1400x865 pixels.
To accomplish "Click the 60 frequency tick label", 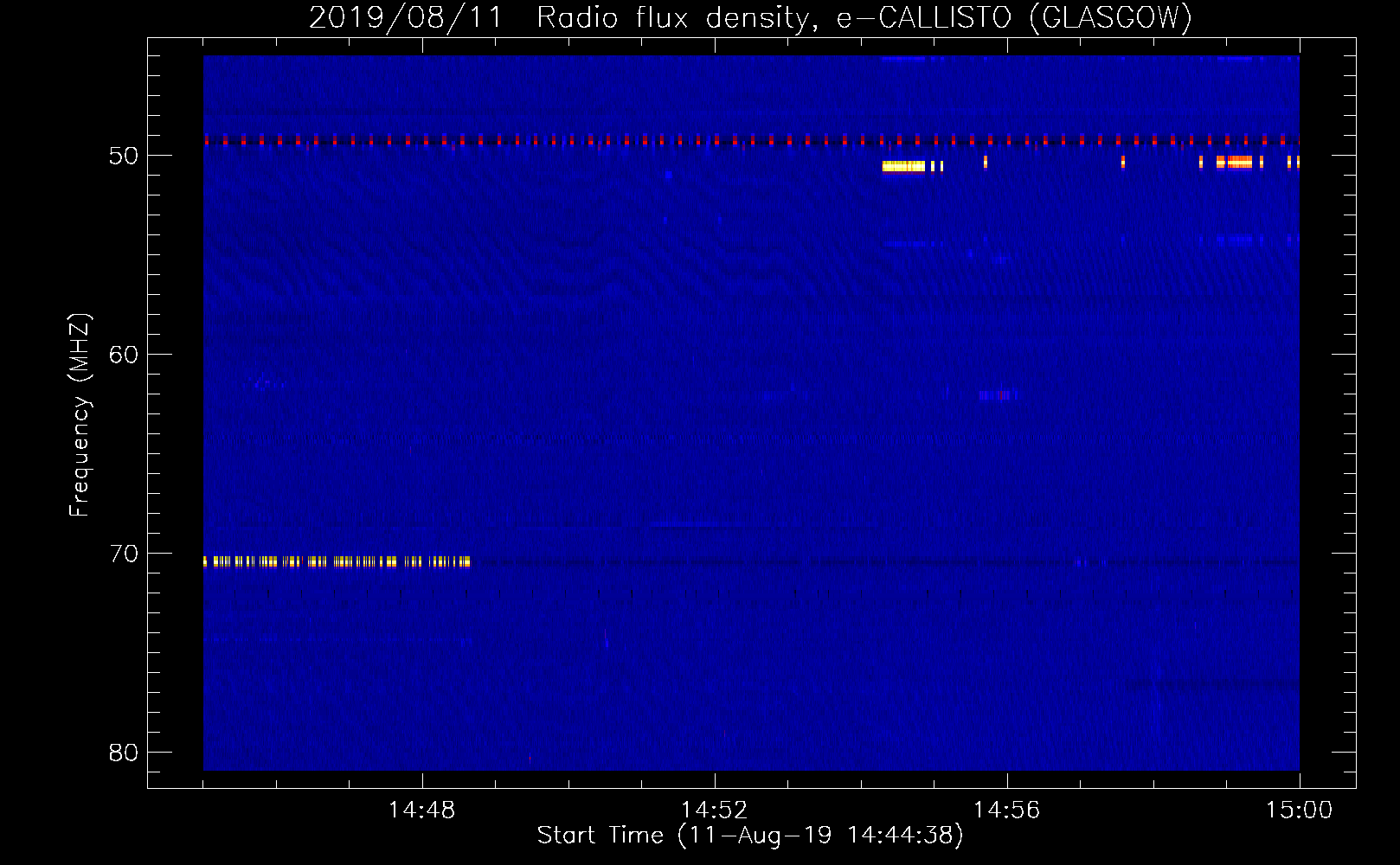I will (124, 355).
